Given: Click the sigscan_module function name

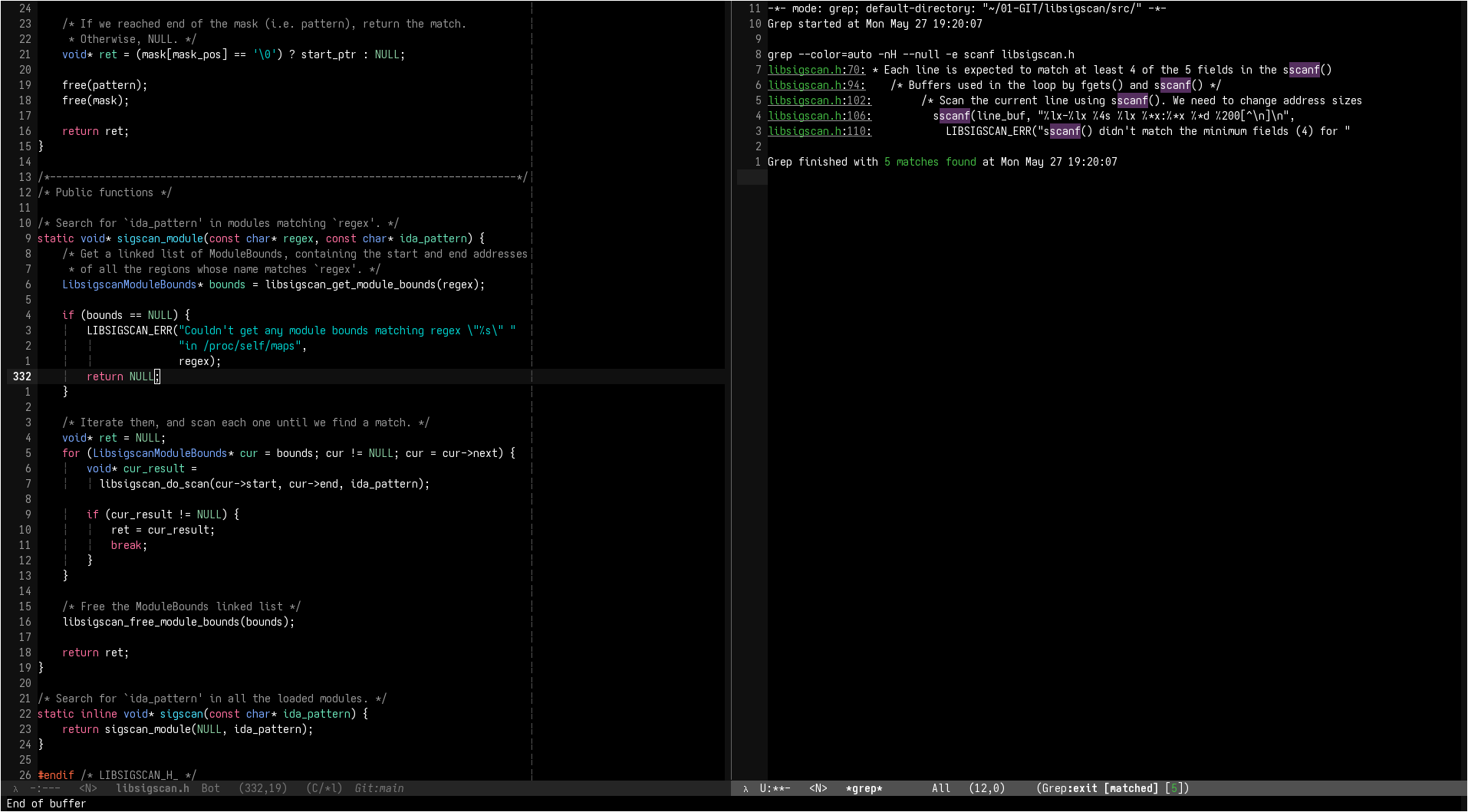Looking at the screenshot, I should coord(160,238).
